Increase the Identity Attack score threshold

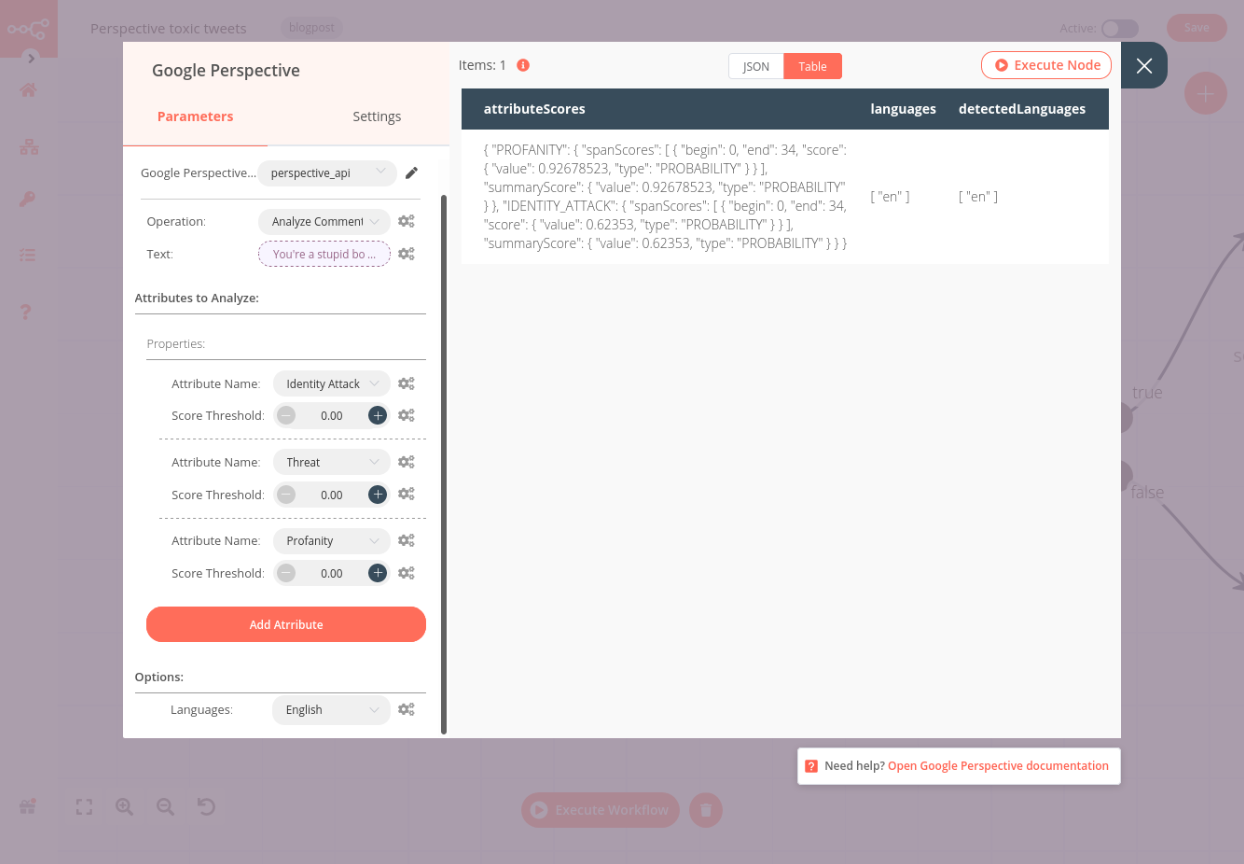point(377,415)
